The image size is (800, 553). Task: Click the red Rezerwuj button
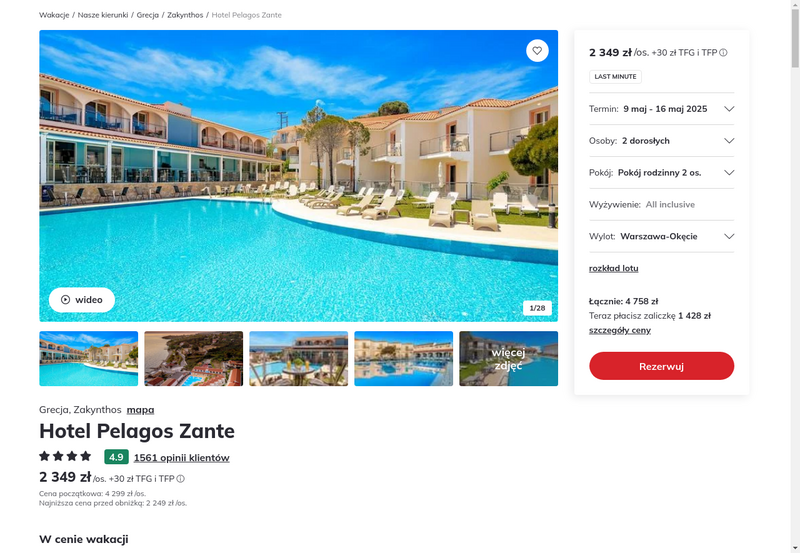click(661, 366)
